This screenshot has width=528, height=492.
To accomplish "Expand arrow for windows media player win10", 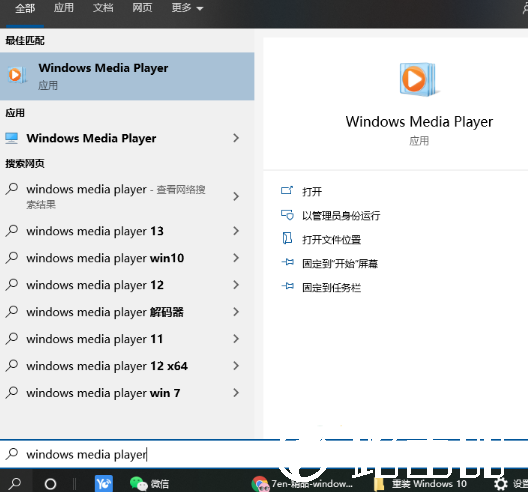I will 236,258.
